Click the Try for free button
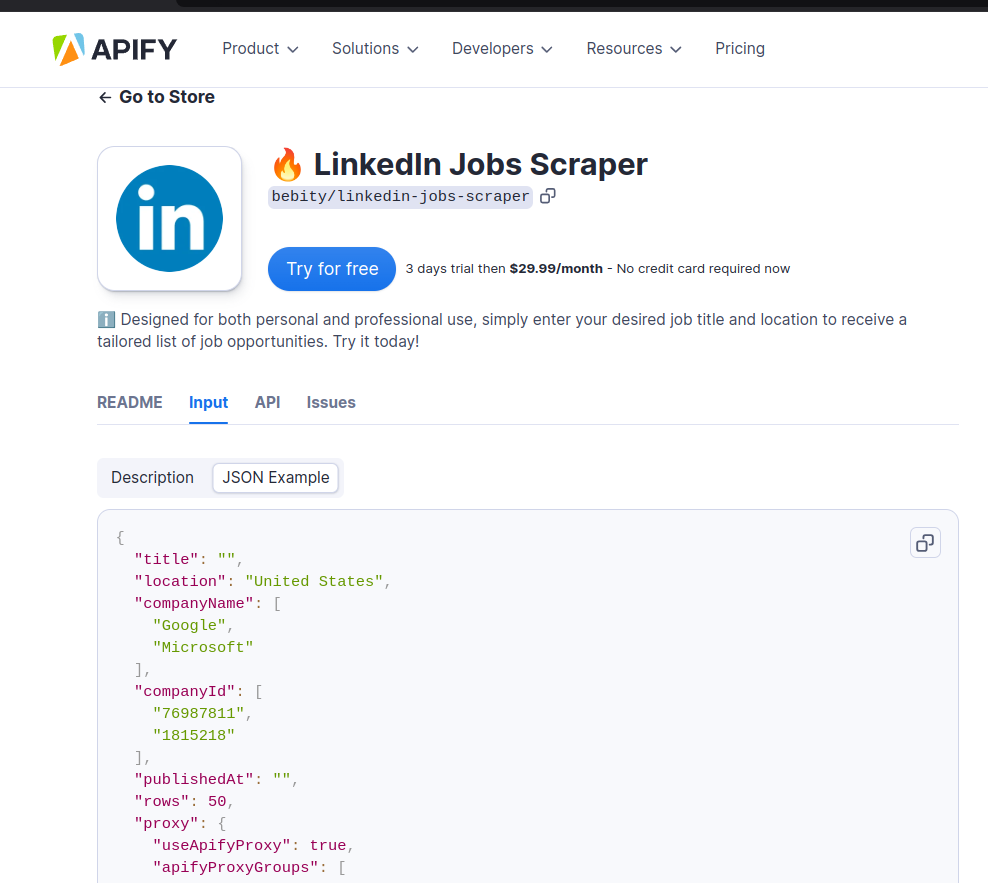This screenshot has height=883, width=988. click(x=332, y=269)
